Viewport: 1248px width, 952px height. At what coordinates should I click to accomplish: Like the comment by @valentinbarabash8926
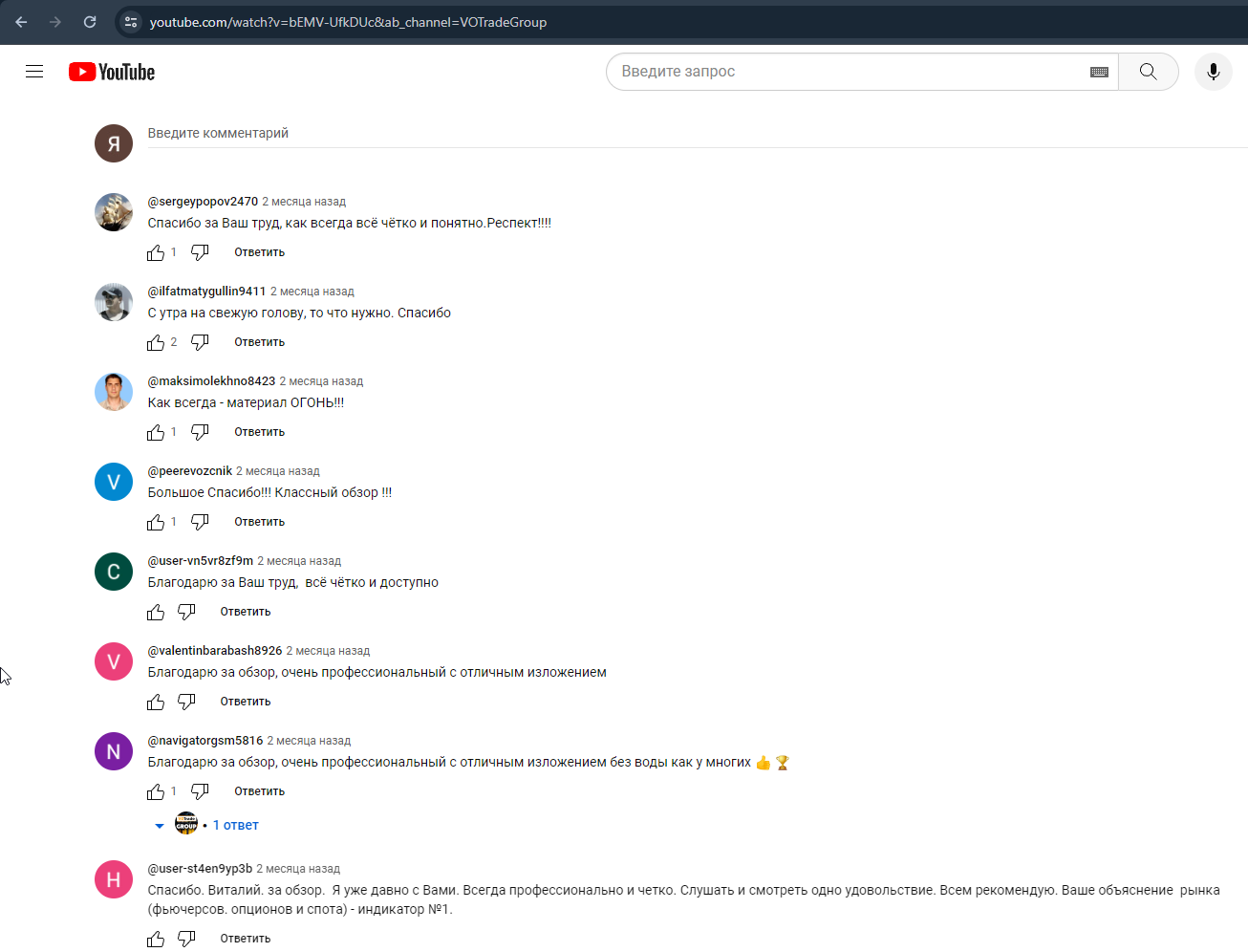(x=156, y=702)
